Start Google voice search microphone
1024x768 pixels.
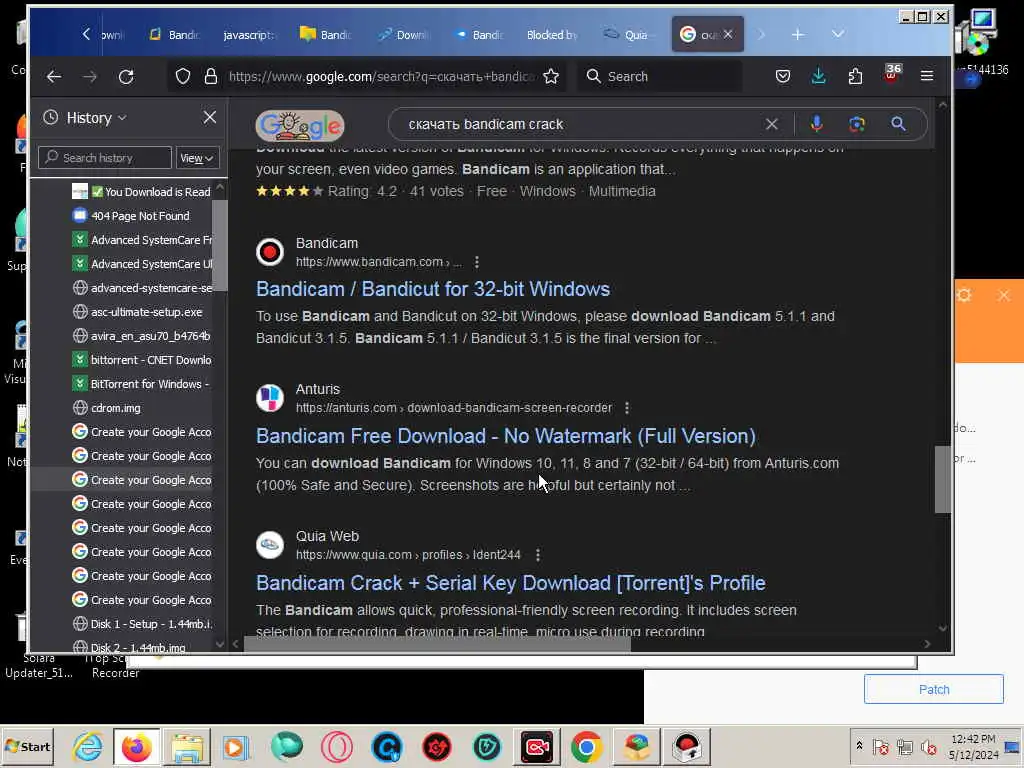pos(816,124)
